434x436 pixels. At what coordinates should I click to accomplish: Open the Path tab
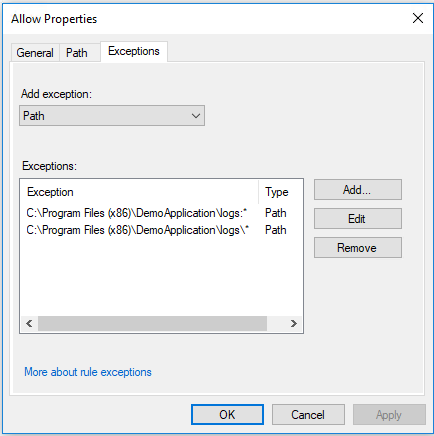pyautogui.click(x=79, y=53)
